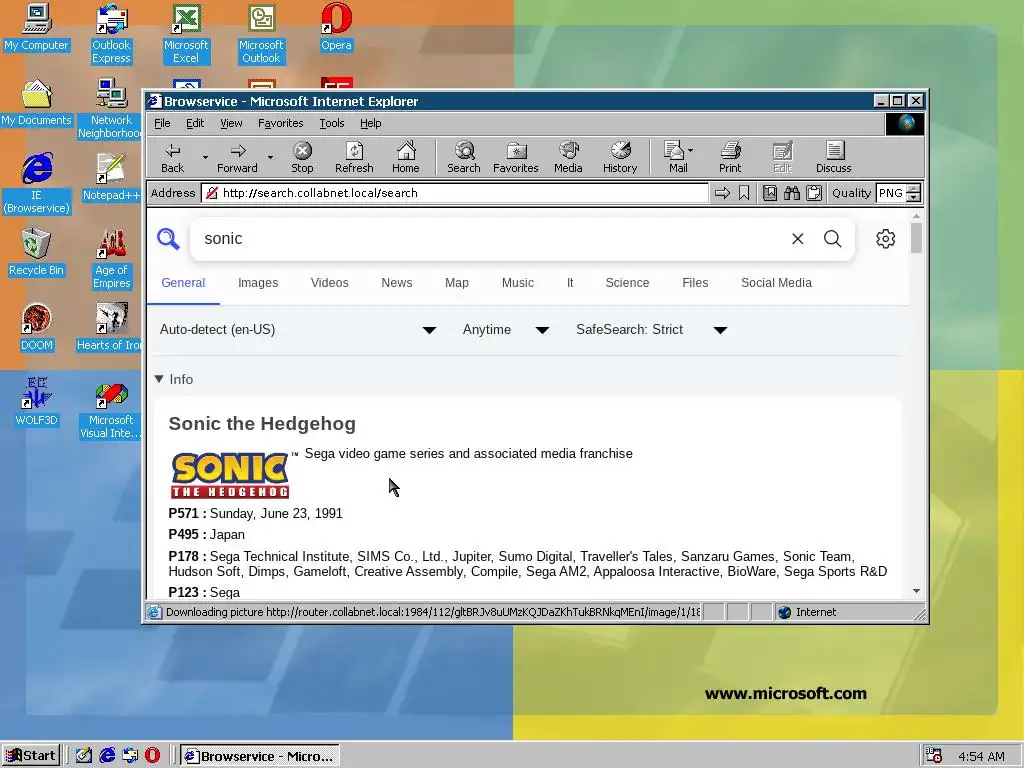
Task: Select the Opera desktop shortcut
Action: coord(336,27)
